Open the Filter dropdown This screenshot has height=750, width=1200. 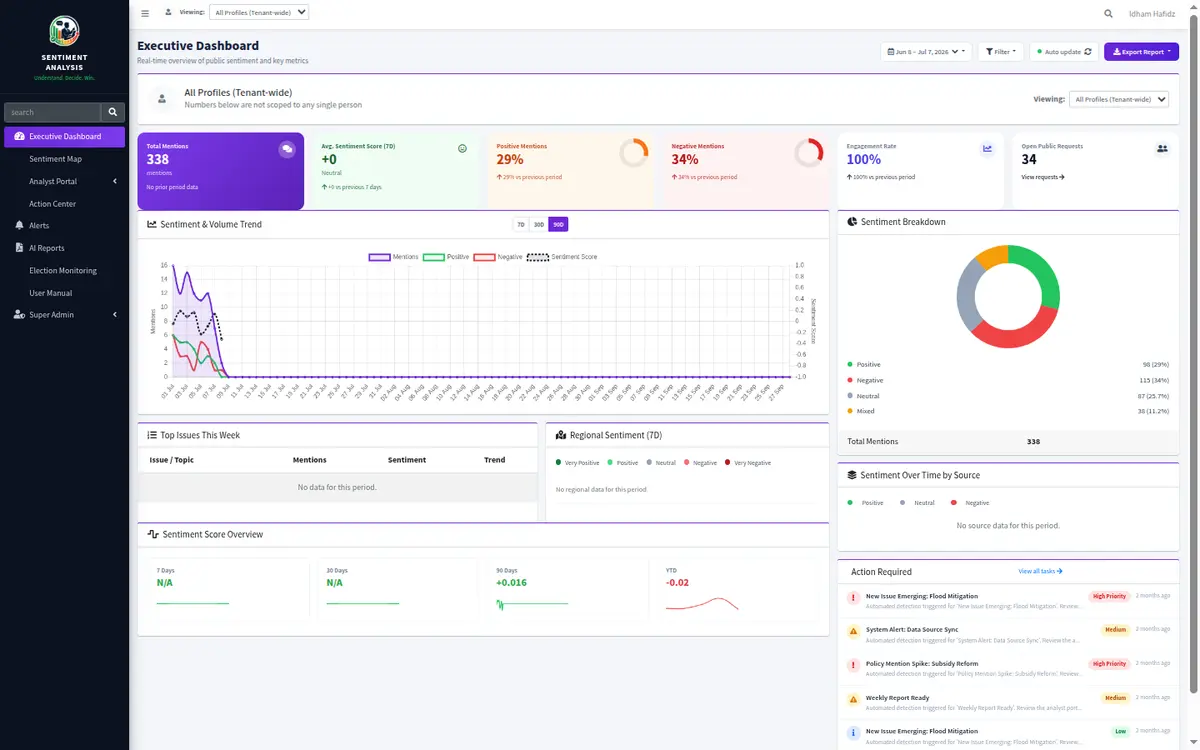tap(999, 51)
